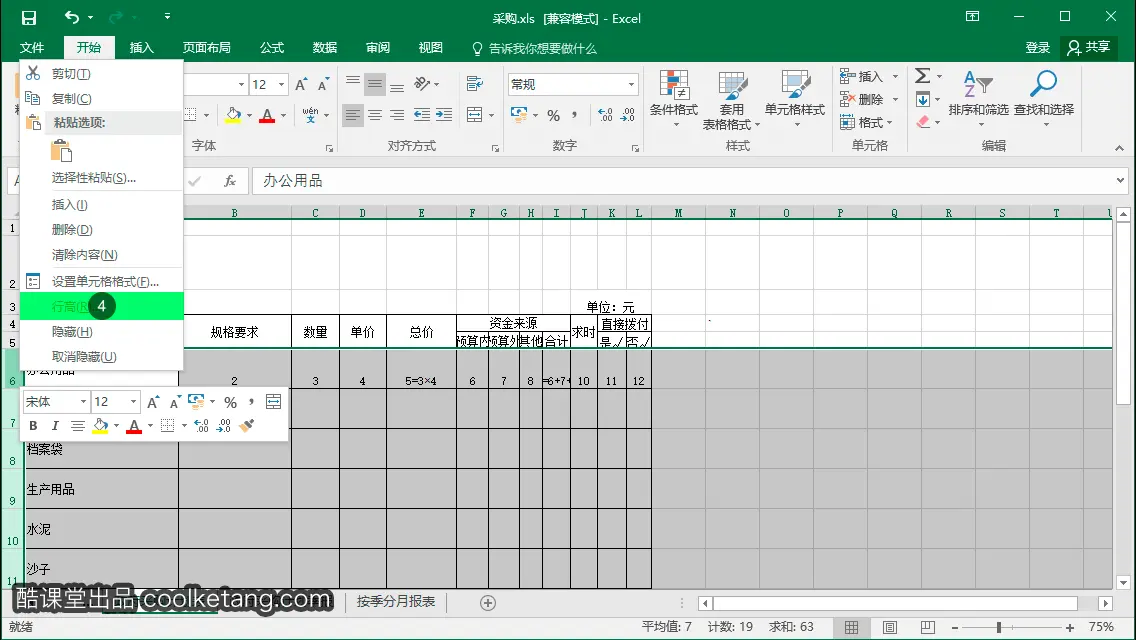Expand the formula bar
Viewport: 1136px width, 640px height.
tap(1120, 180)
